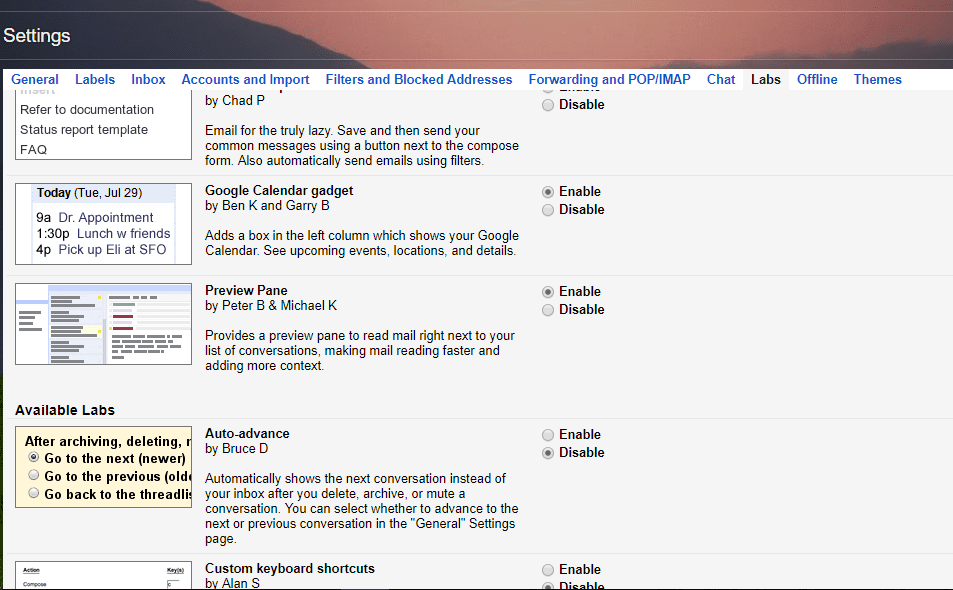
Task: Click the author line 'by Bruce D'
Action: click(x=236, y=449)
